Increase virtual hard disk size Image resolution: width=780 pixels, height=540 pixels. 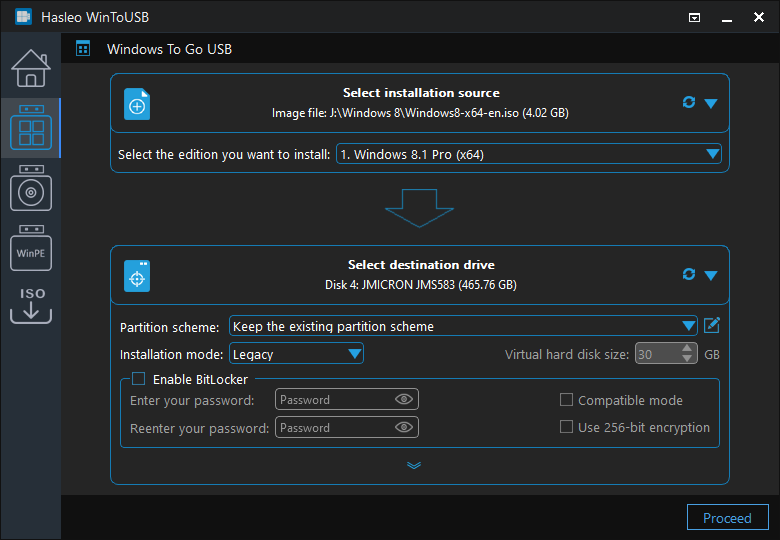pos(687,349)
